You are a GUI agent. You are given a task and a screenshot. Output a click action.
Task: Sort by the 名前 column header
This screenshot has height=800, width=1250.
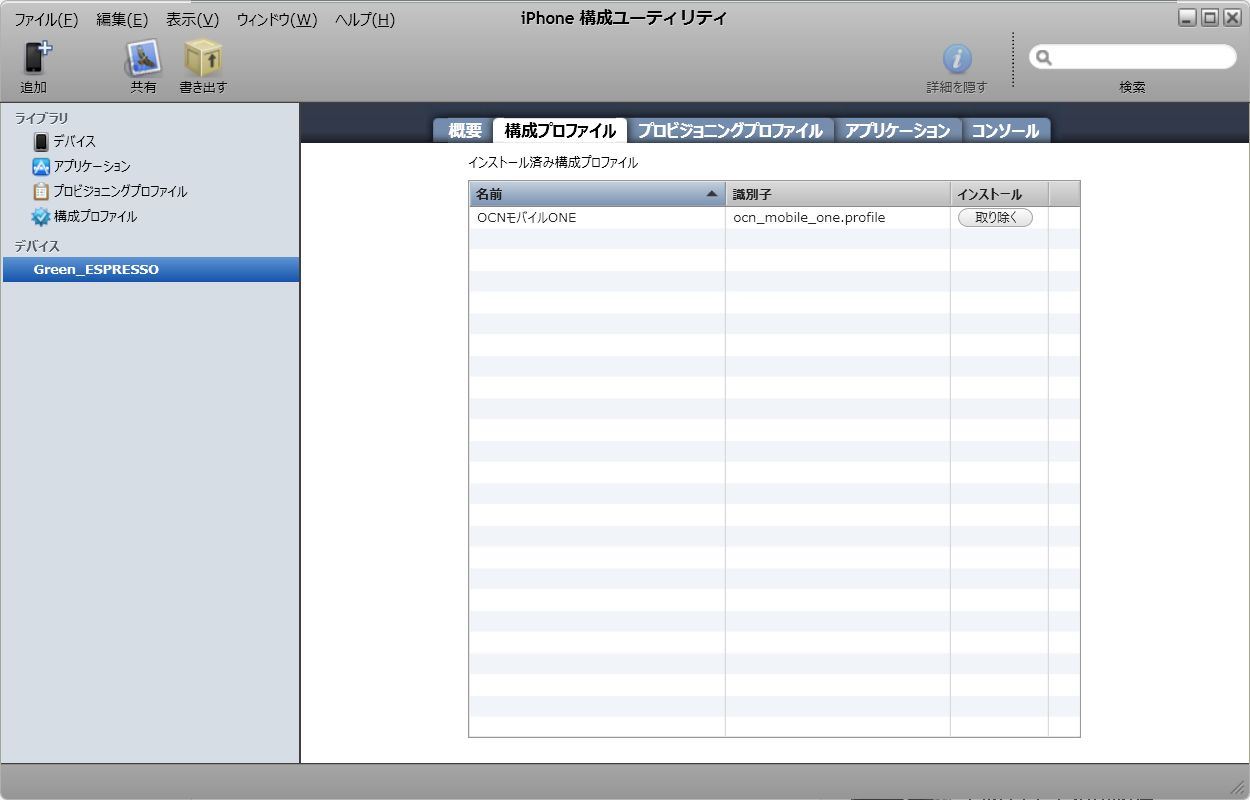[x=597, y=194]
